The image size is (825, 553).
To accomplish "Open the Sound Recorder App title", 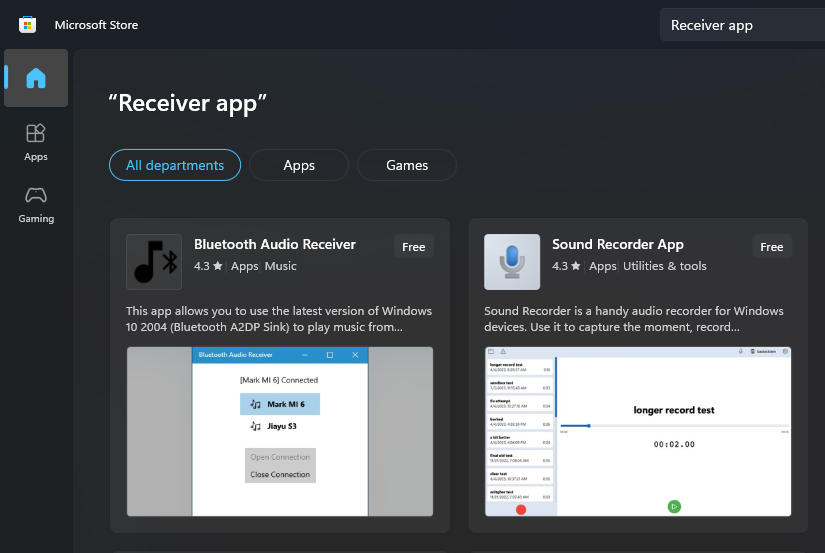I will [618, 244].
